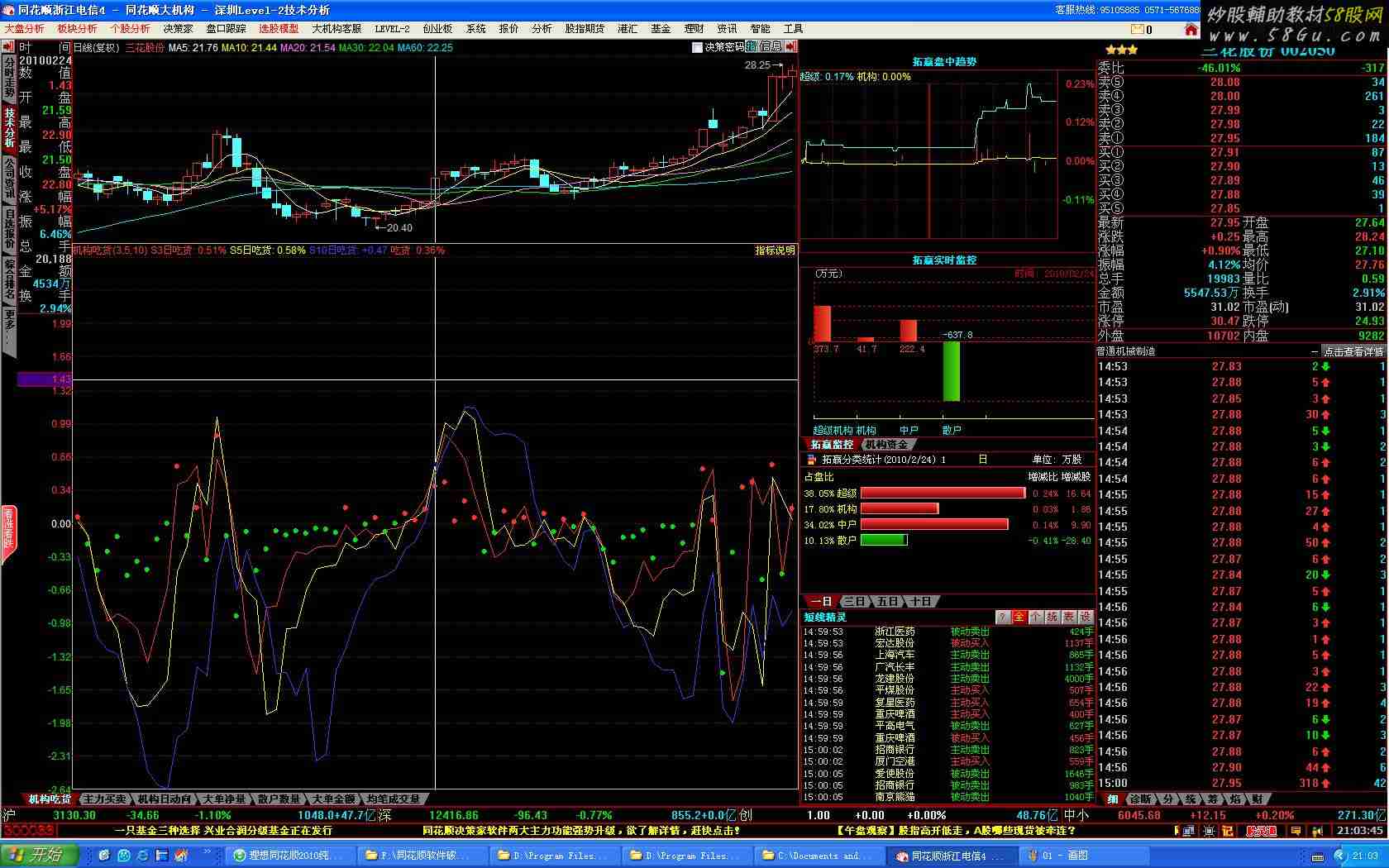Click the 股灵通 button in the status bar
This screenshot has height=868, width=1389.
coord(1263,830)
